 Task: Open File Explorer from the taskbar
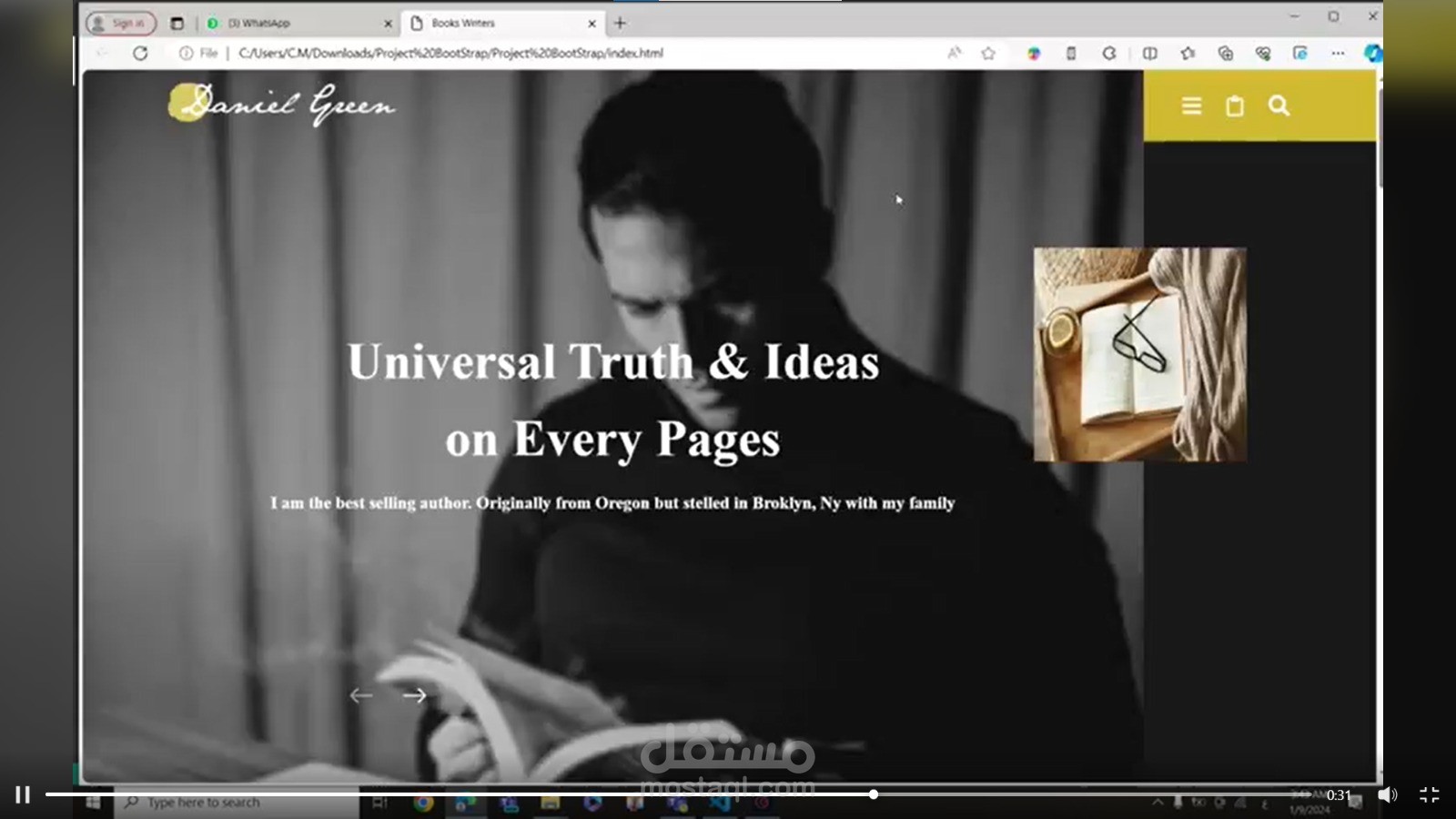click(551, 803)
